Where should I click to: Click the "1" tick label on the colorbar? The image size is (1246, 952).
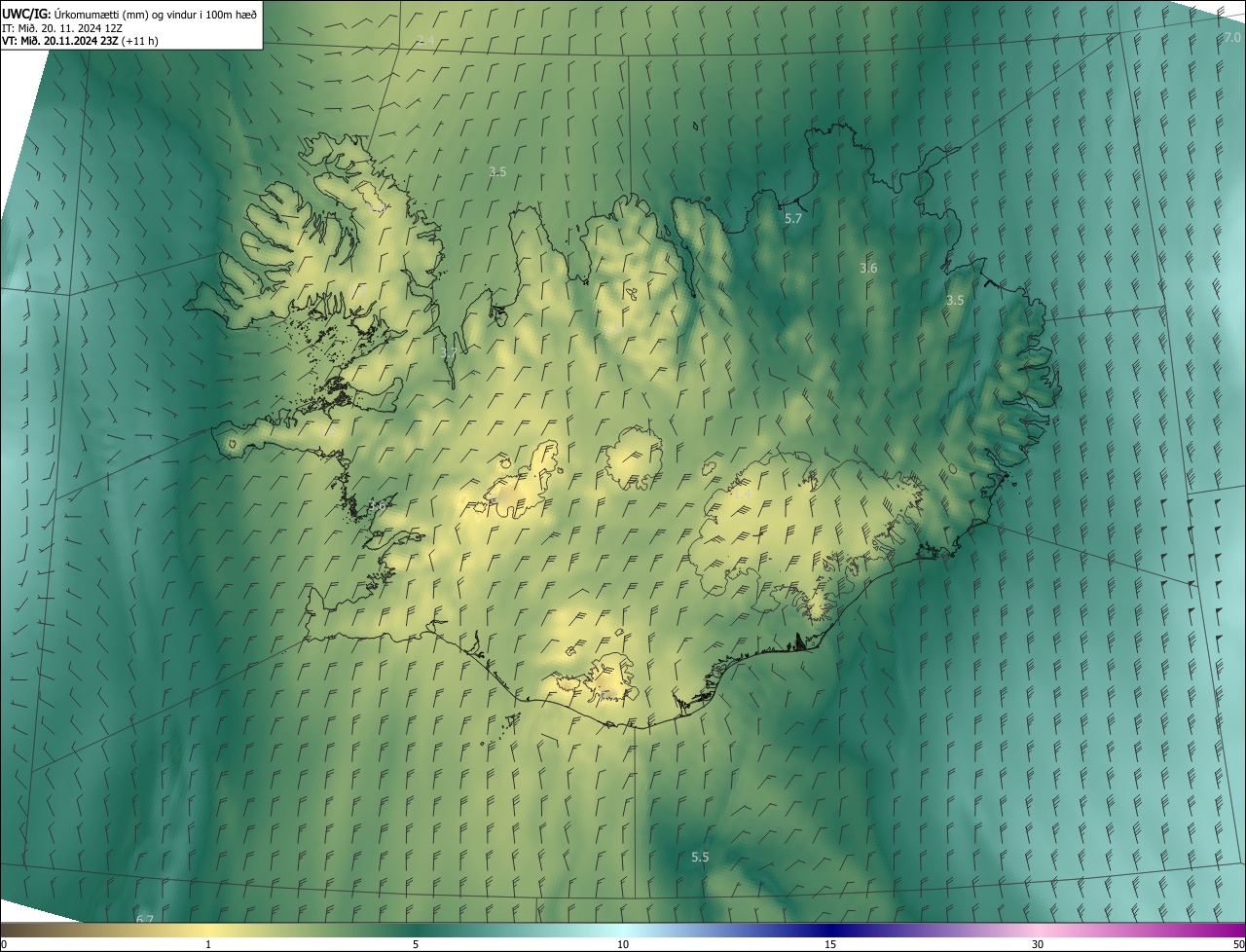[x=208, y=945]
